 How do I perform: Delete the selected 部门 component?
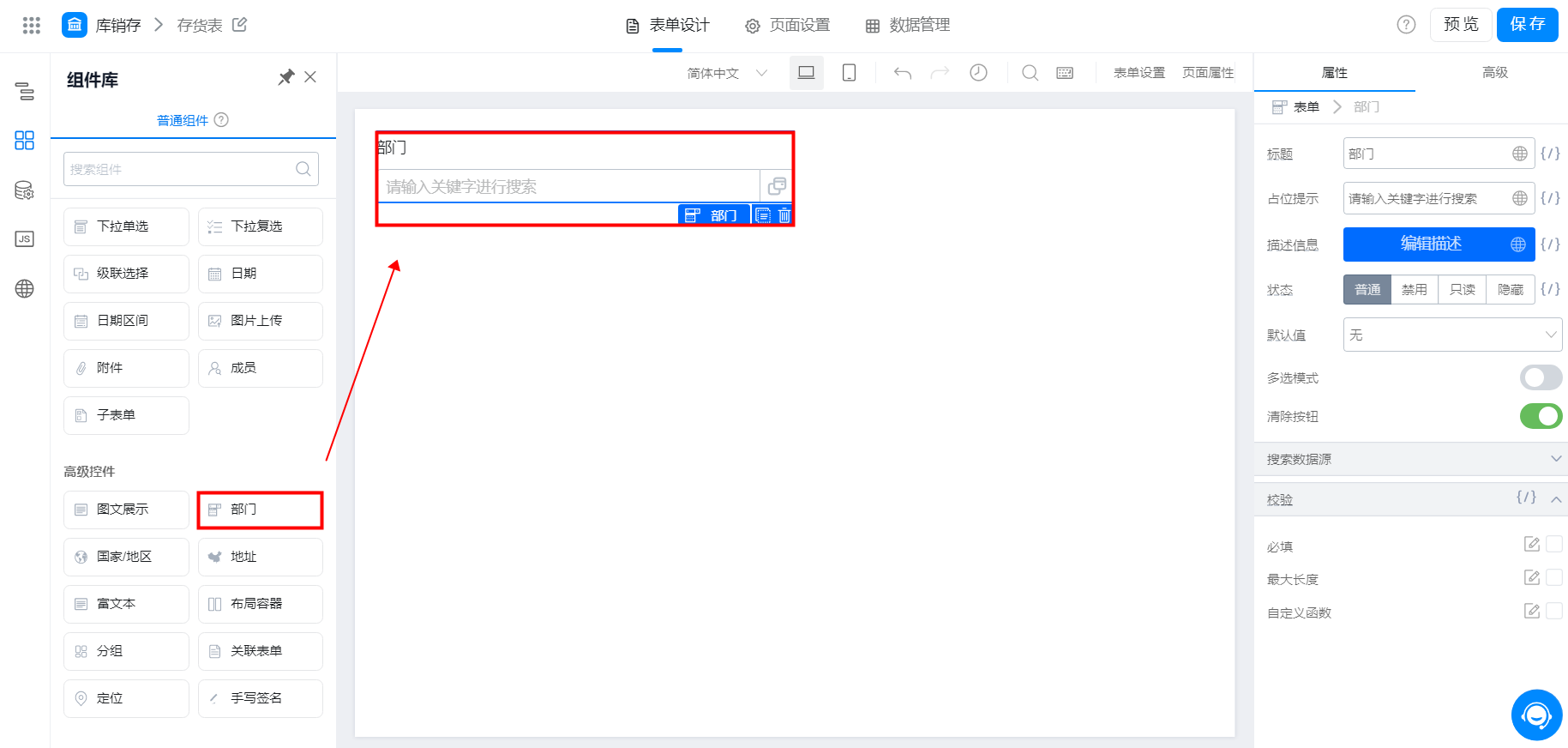[784, 215]
